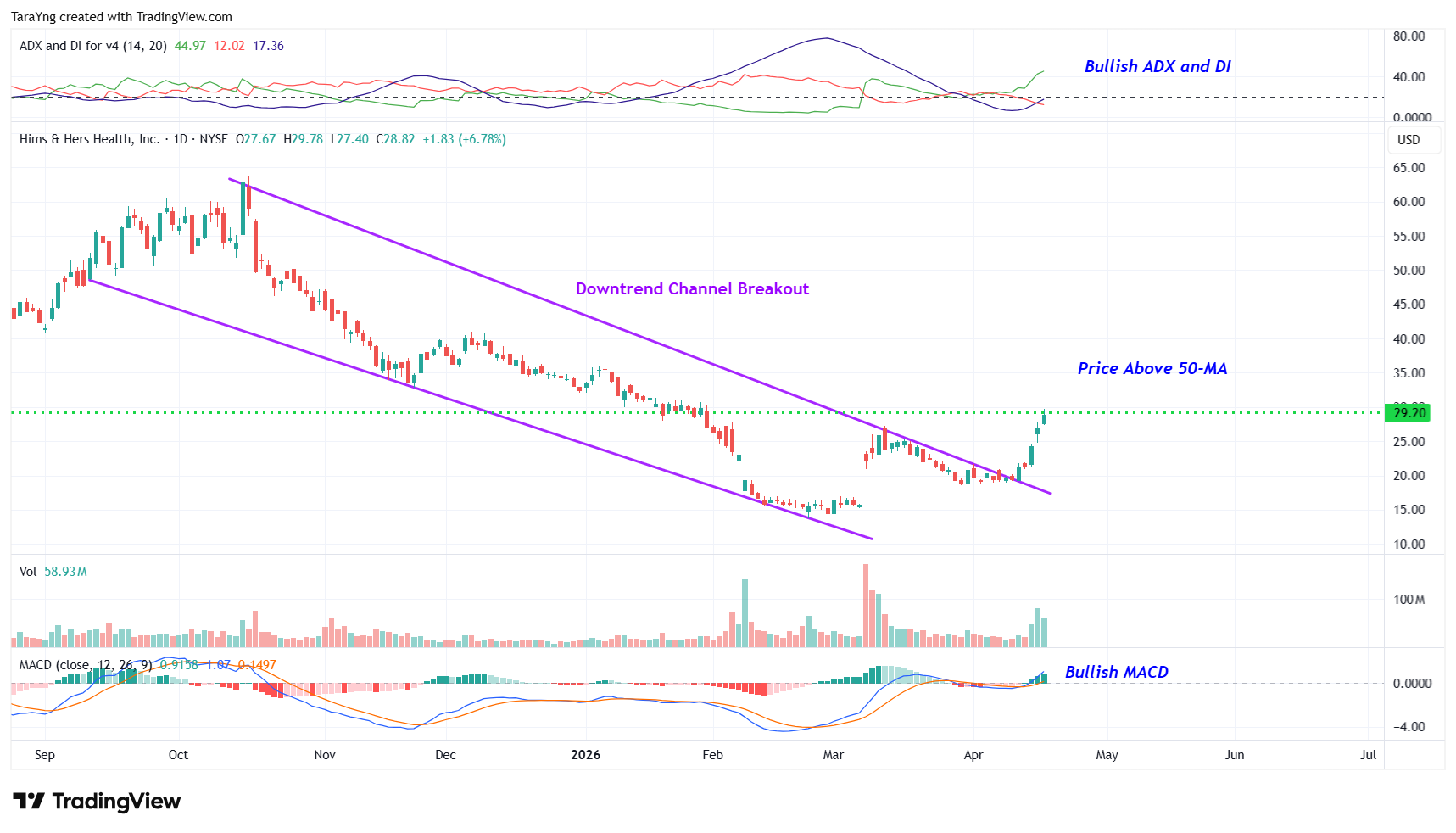
Task: Click the Jul label on time axis
Action: (1367, 755)
